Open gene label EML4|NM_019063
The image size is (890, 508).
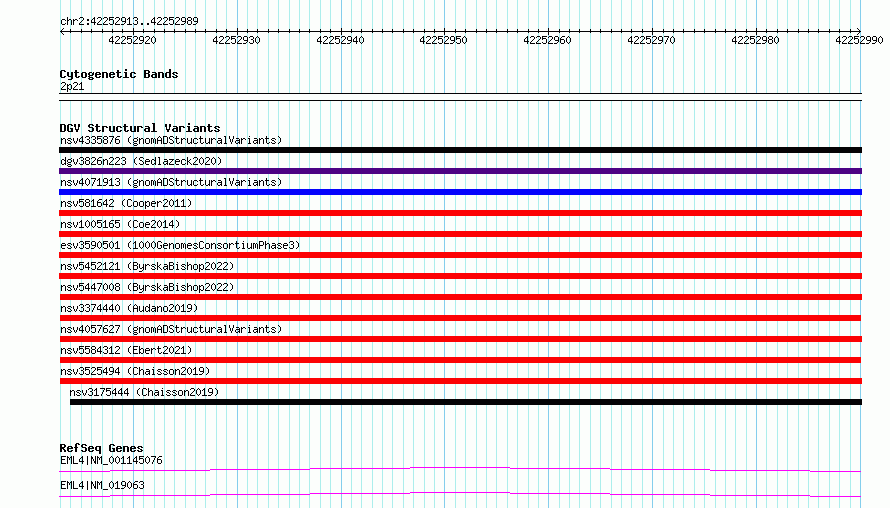(102, 485)
